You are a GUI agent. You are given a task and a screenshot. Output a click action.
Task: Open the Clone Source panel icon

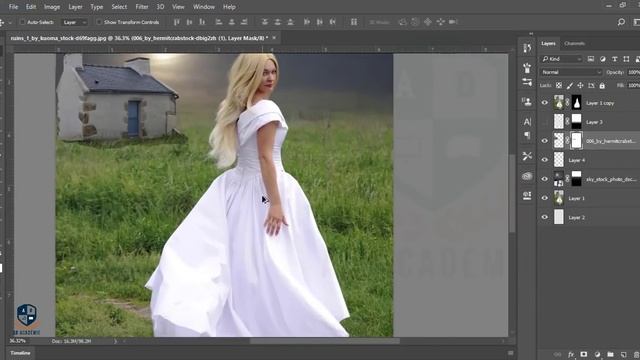527,101
